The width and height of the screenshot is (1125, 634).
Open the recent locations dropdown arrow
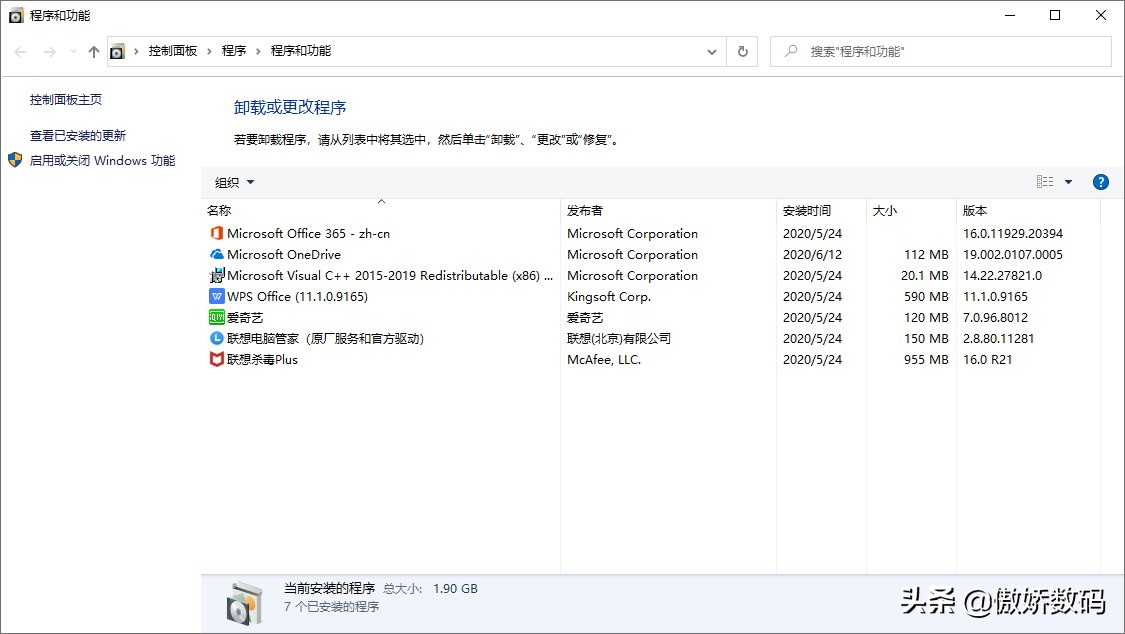73,52
